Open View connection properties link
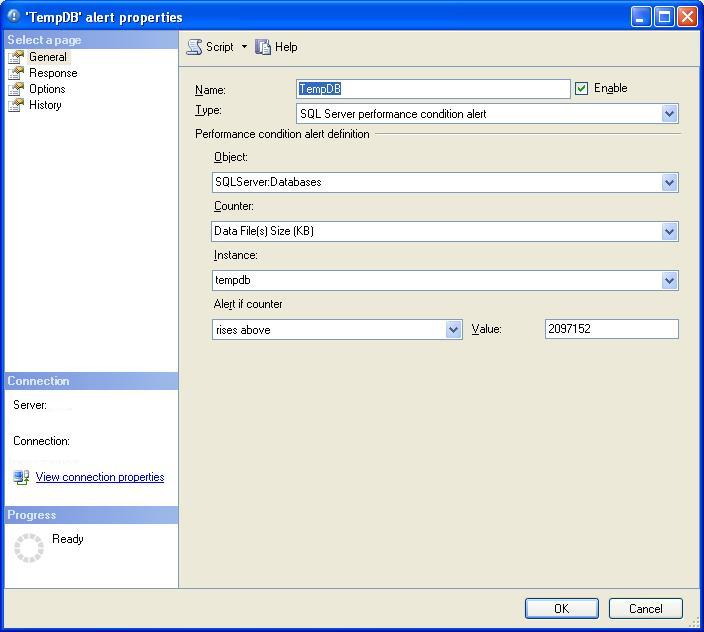 coord(100,477)
